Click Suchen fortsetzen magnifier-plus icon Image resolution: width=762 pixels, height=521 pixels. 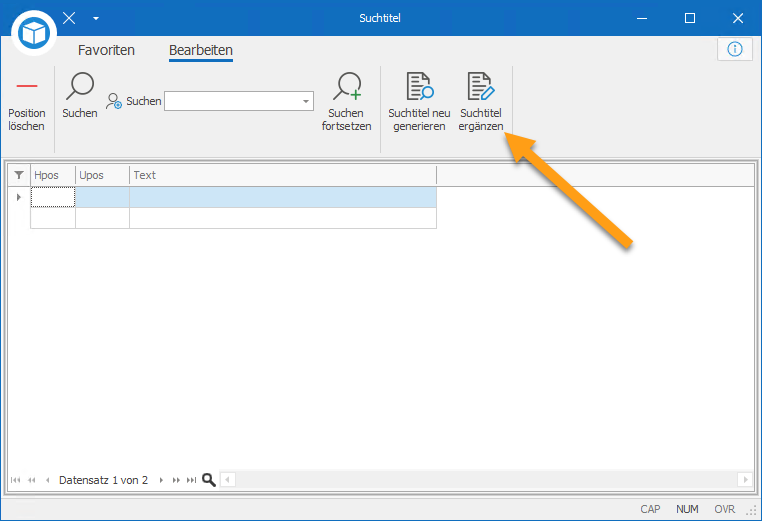pos(347,86)
